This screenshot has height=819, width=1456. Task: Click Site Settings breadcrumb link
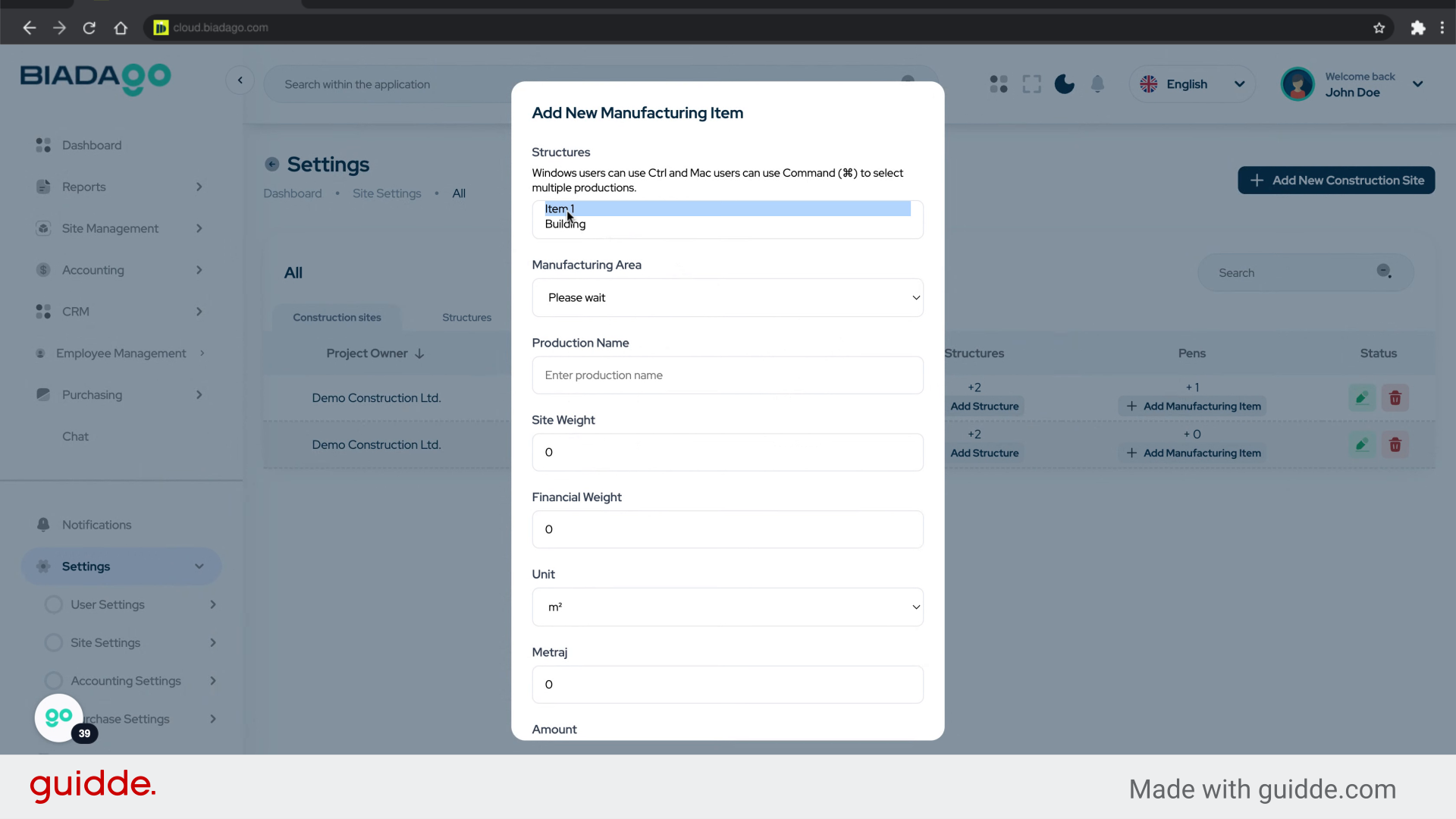[386, 193]
